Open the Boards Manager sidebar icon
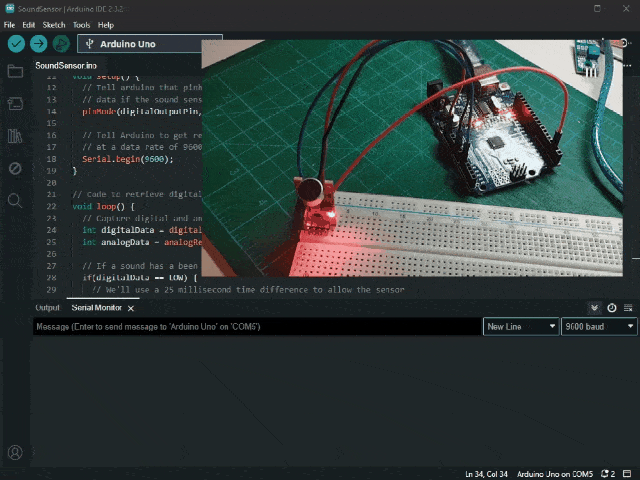 coord(15,104)
